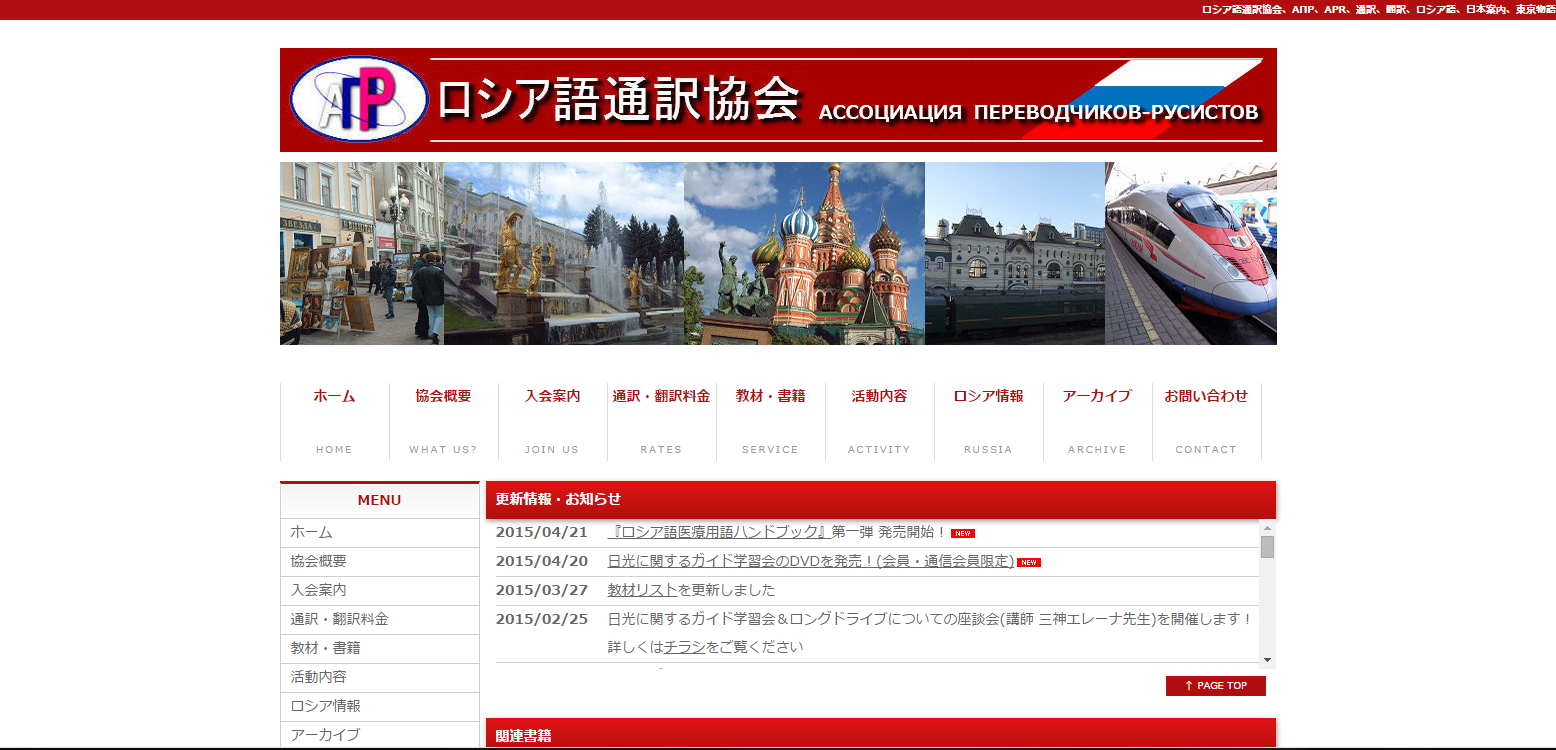The height and width of the screenshot is (750, 1556).
Task: Click the 関連書籍 section header
Action: (880, 734)
